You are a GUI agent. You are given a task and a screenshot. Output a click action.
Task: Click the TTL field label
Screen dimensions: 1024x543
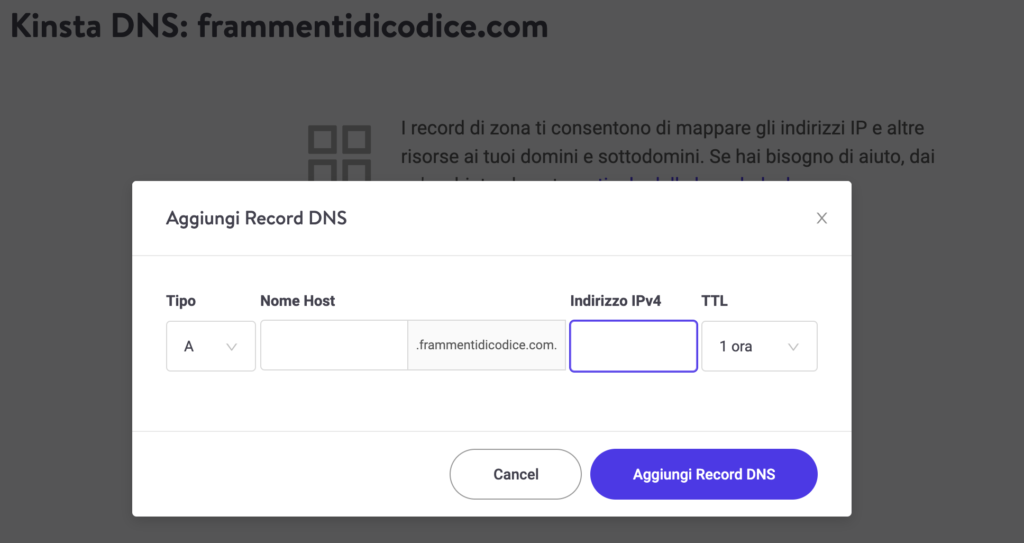point(714,301)
